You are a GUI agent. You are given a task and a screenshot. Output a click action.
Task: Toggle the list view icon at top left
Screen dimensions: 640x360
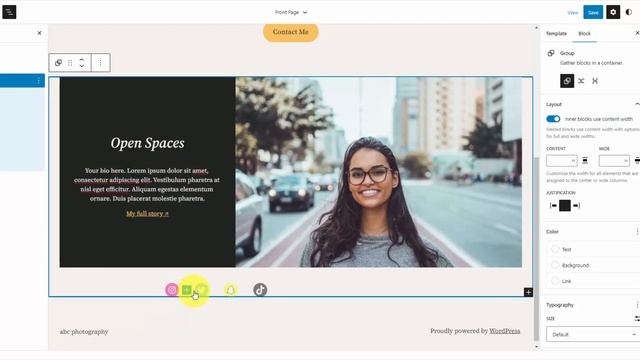pos(9,12)
